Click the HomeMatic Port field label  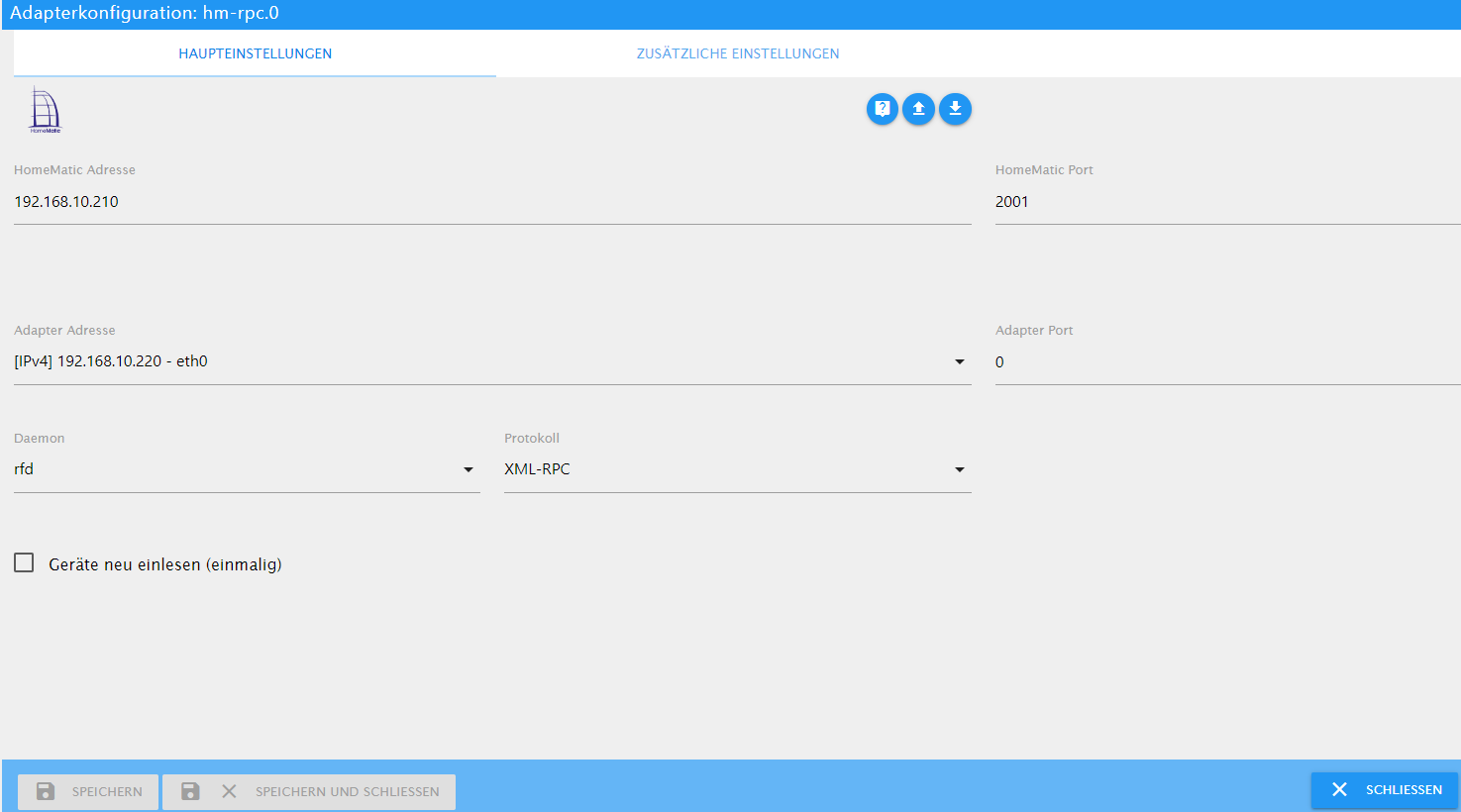click(x=1044, y=170)
